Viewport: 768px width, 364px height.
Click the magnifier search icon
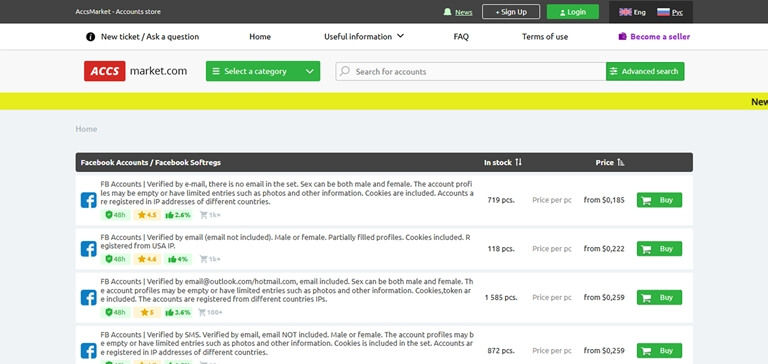[x=345, y=71]
